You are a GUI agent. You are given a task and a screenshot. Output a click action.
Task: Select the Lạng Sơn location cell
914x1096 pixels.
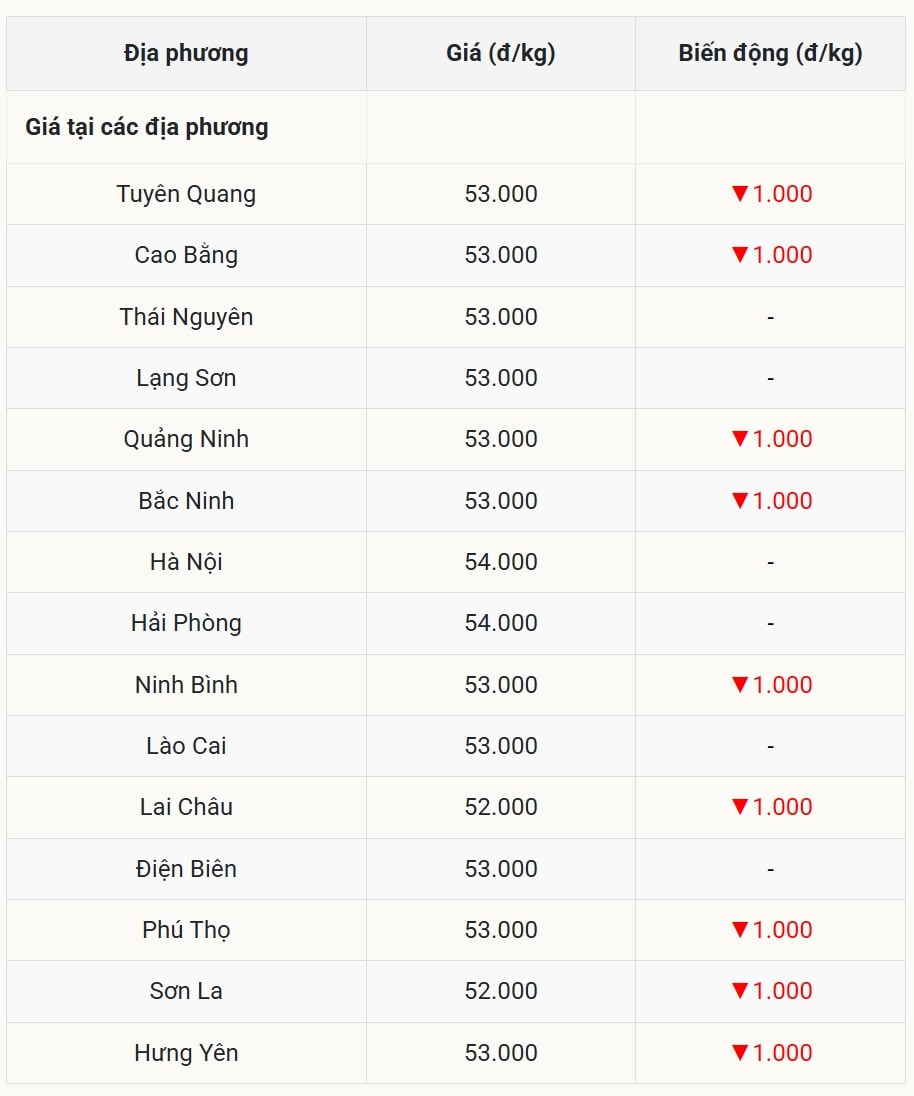coord(186,378)
